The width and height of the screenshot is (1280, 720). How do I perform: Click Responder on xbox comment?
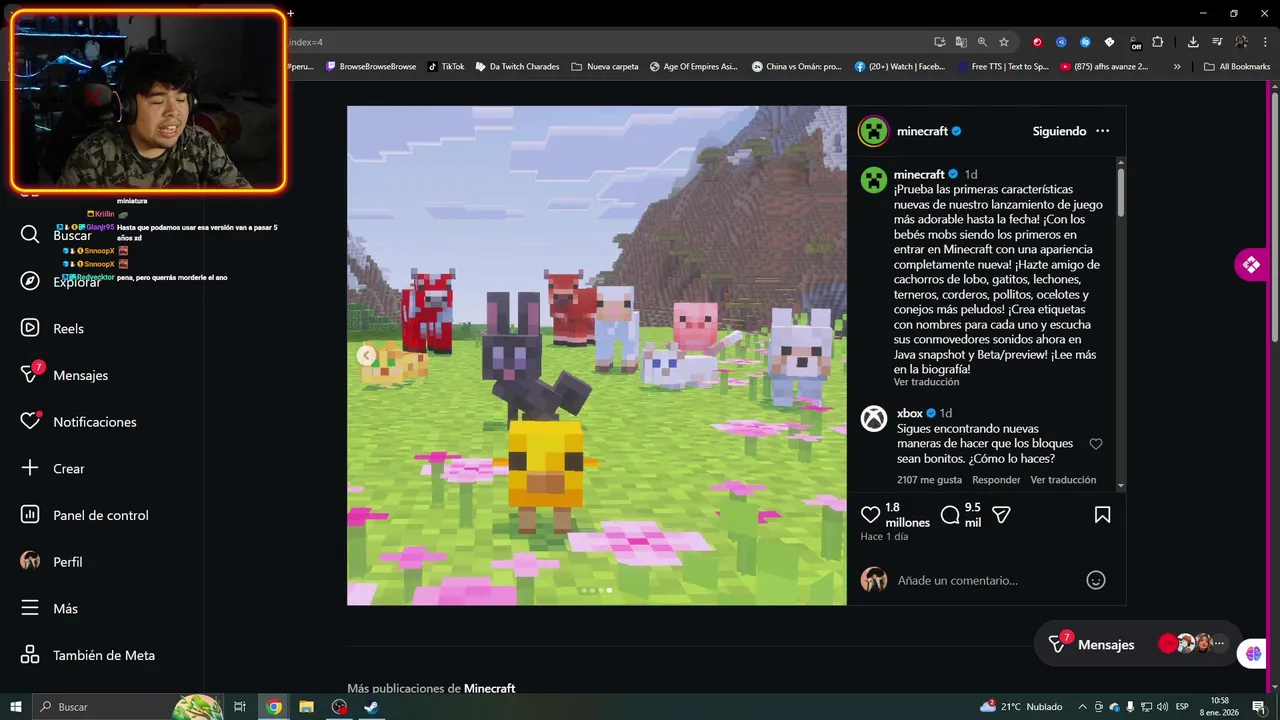[996, 480]
